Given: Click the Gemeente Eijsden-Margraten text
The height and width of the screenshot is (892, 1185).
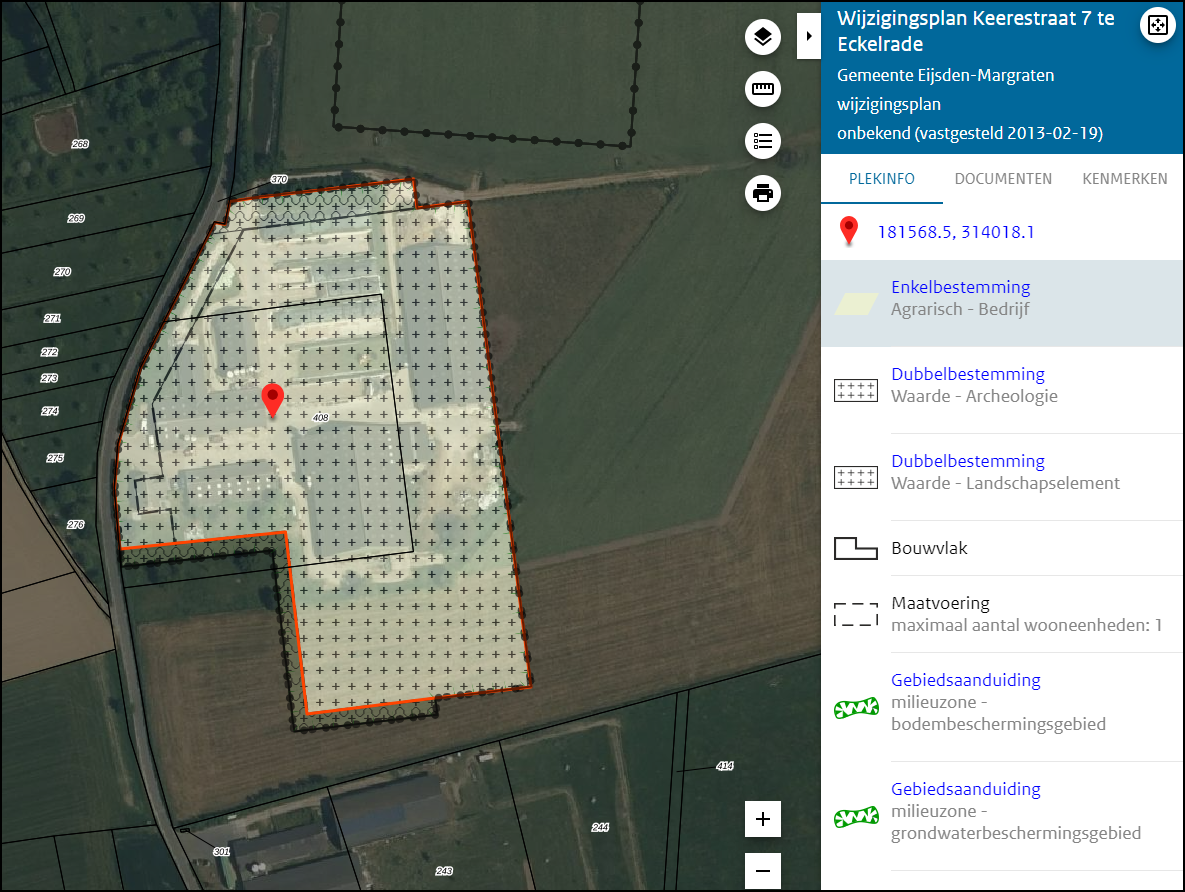Looking at the screenshot, I should 945,76.
